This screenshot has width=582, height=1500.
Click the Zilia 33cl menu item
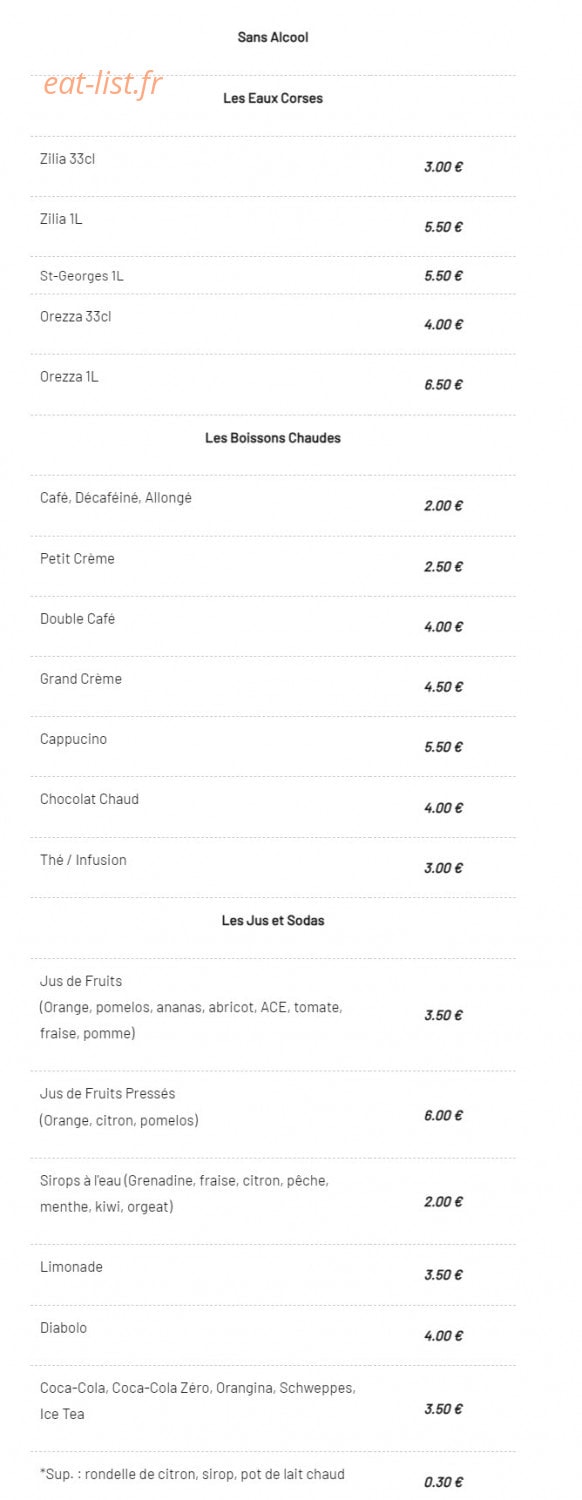coord(68,159)
